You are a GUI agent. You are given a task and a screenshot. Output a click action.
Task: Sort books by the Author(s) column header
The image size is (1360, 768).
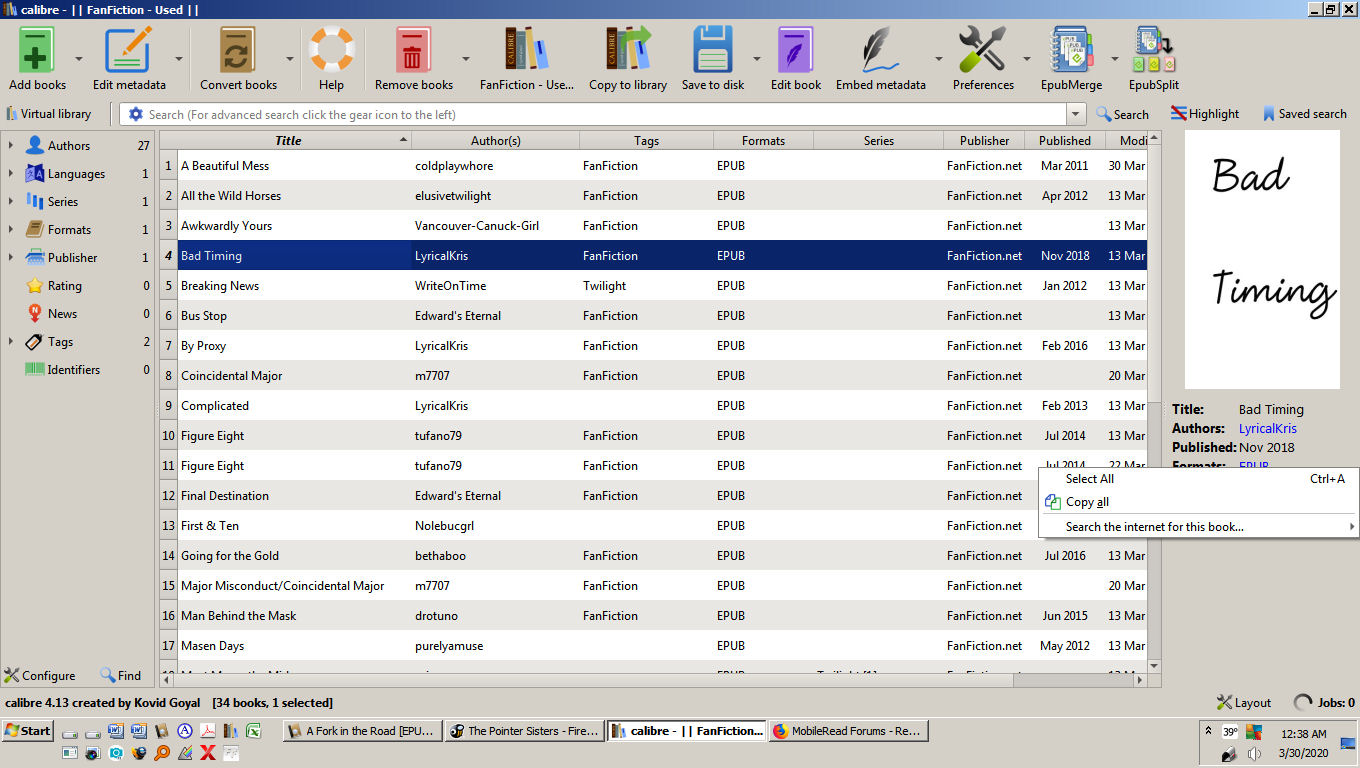coord(496,141)
